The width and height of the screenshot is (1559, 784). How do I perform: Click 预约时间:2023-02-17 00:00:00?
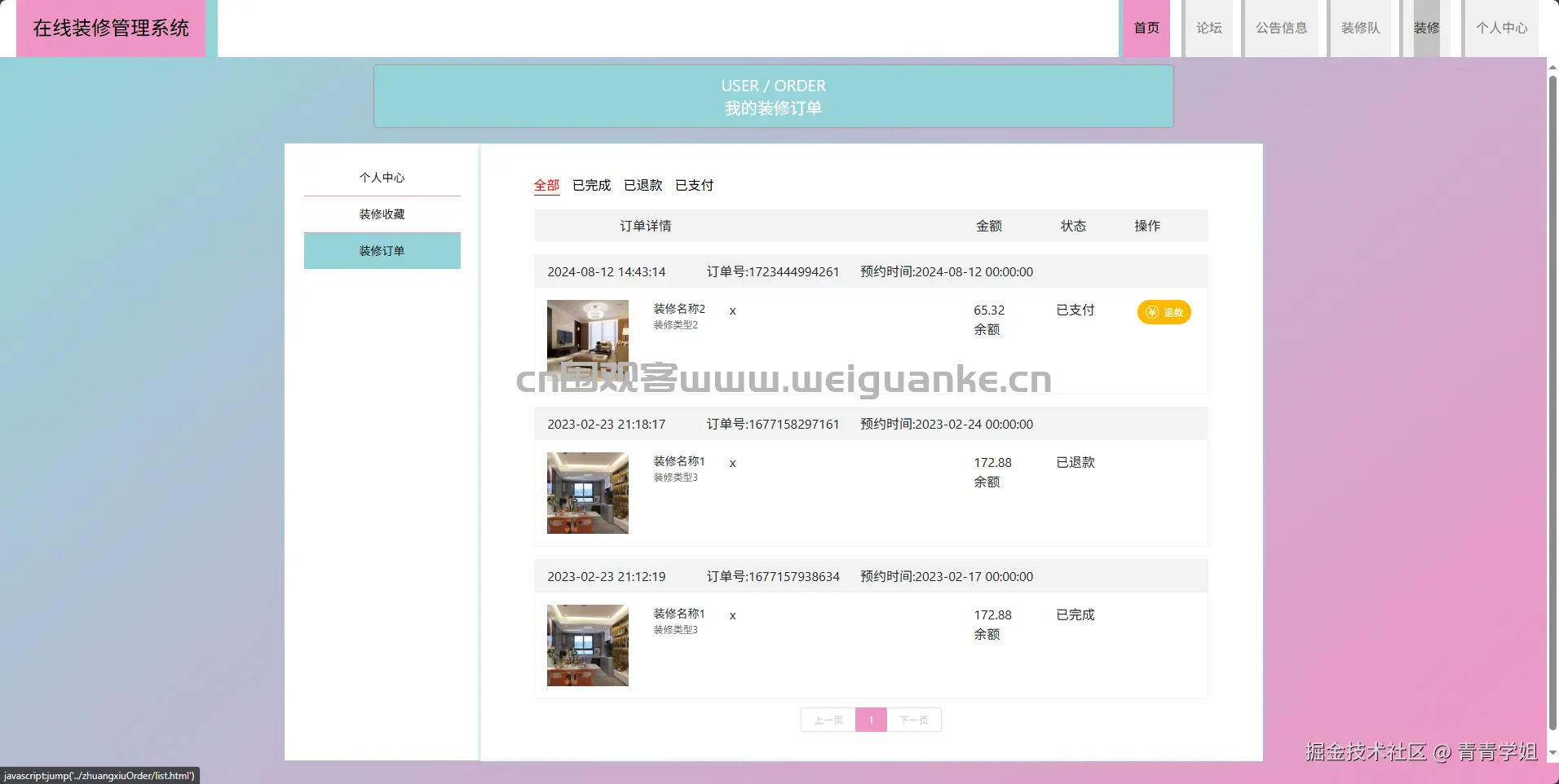click(x=947, y=576)
